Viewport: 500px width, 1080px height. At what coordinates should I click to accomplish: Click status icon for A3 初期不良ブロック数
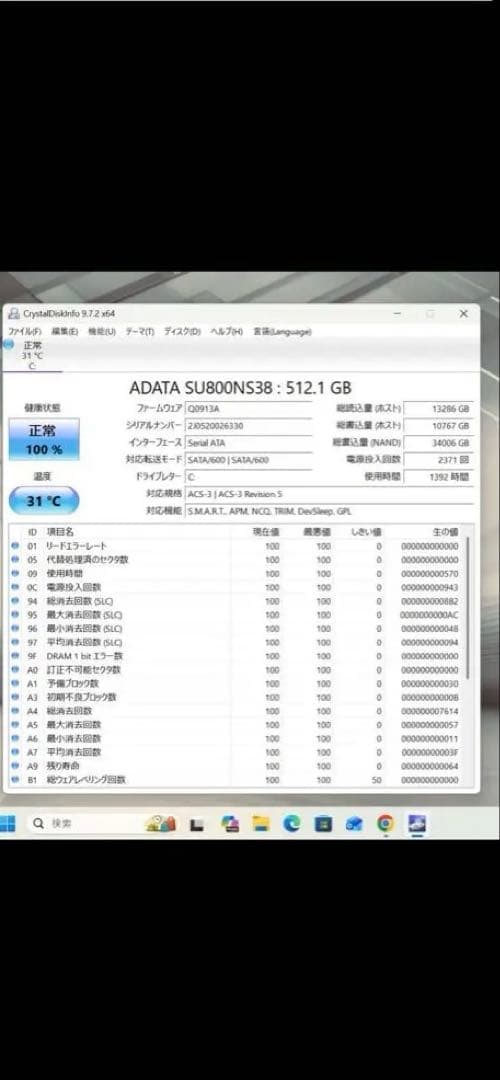16,697
